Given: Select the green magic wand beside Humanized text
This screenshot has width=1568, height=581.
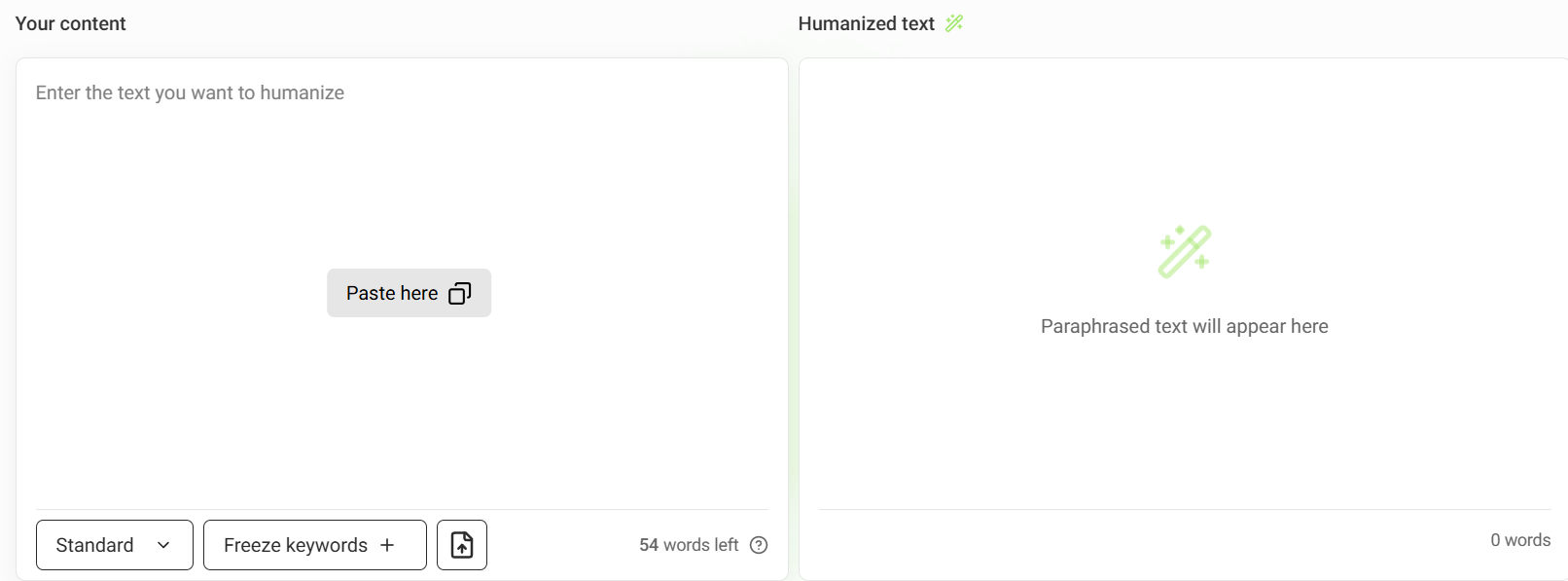Looking at the screenshot, I should click(953, 22).
